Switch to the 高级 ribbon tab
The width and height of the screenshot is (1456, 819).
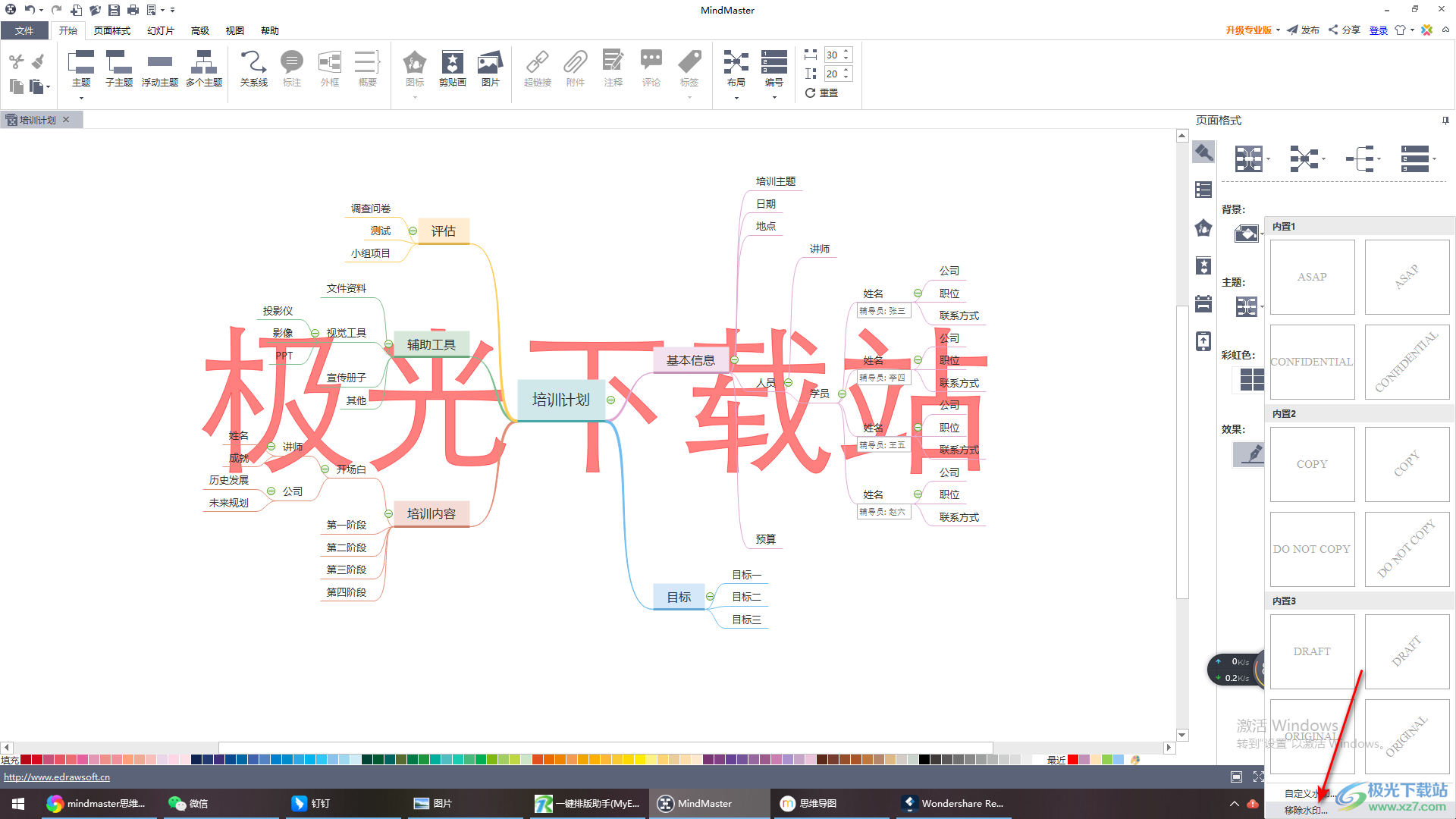coord(200,30)
